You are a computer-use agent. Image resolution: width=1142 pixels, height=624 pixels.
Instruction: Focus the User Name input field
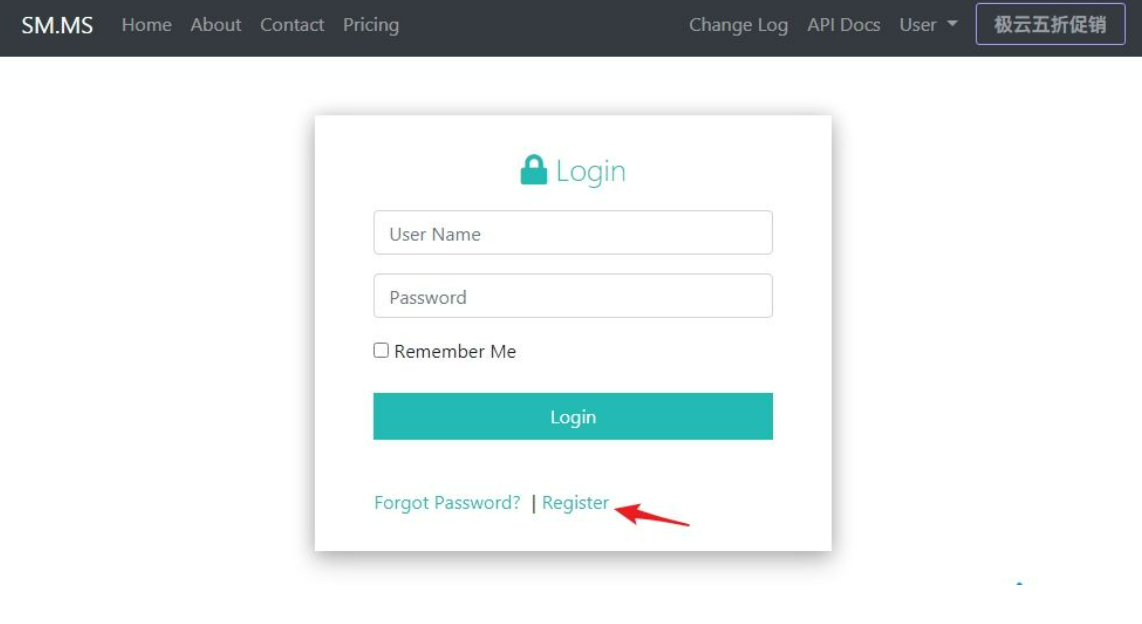coord(573,233)
